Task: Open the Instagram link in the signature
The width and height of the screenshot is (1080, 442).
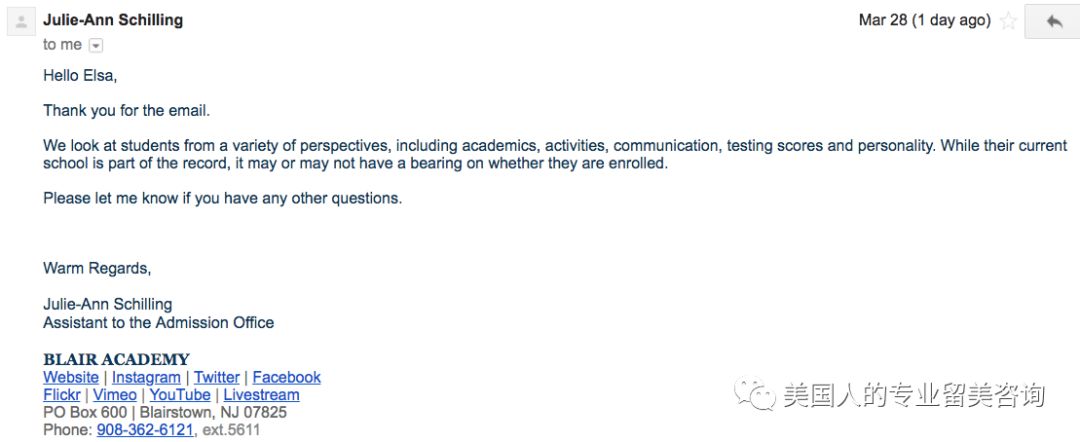Action: coord(146,377)
